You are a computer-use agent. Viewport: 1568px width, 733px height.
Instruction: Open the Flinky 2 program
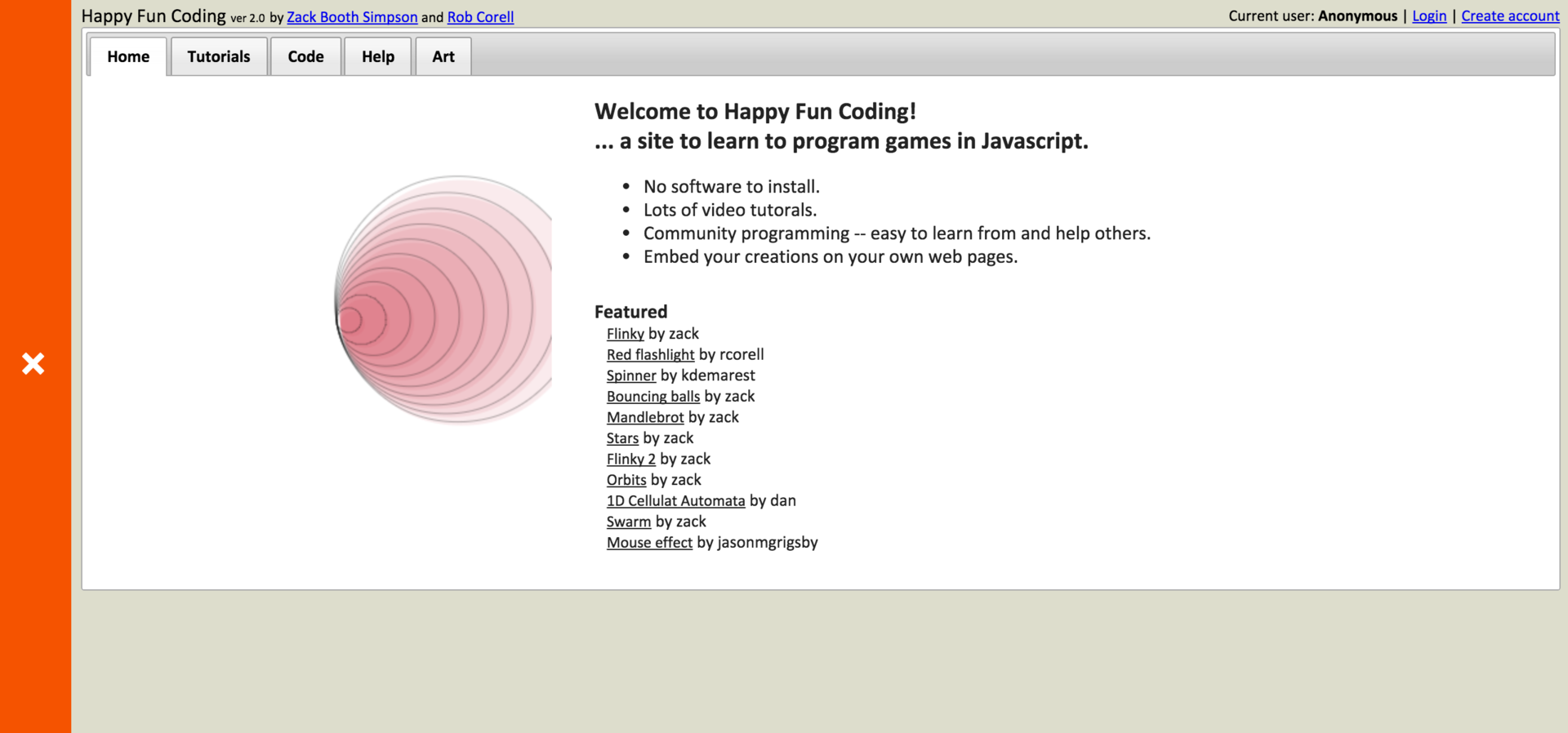[631, 459]
